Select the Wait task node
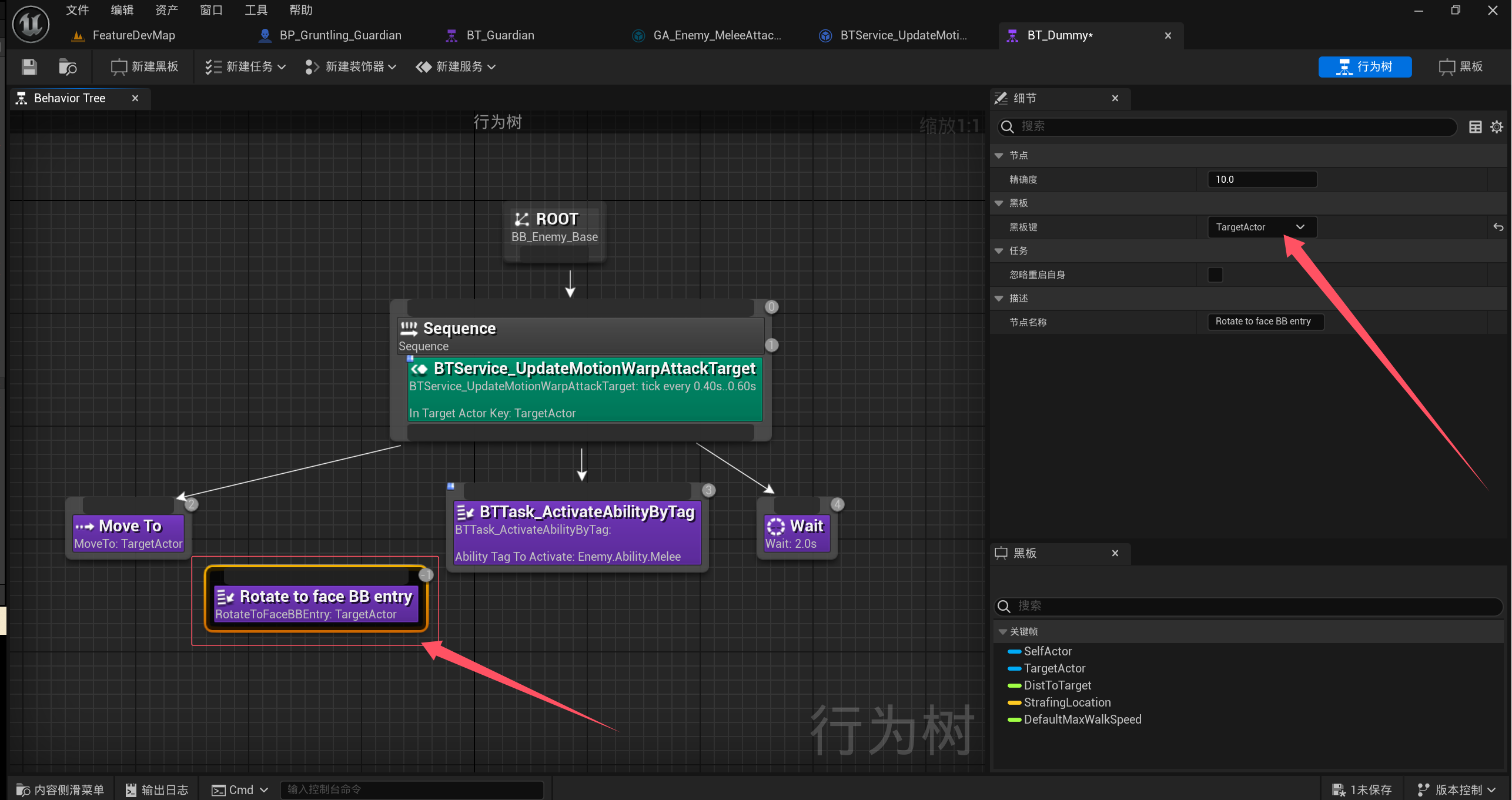1512x800 pixels. pyautogui.click(x=797, y=533)
